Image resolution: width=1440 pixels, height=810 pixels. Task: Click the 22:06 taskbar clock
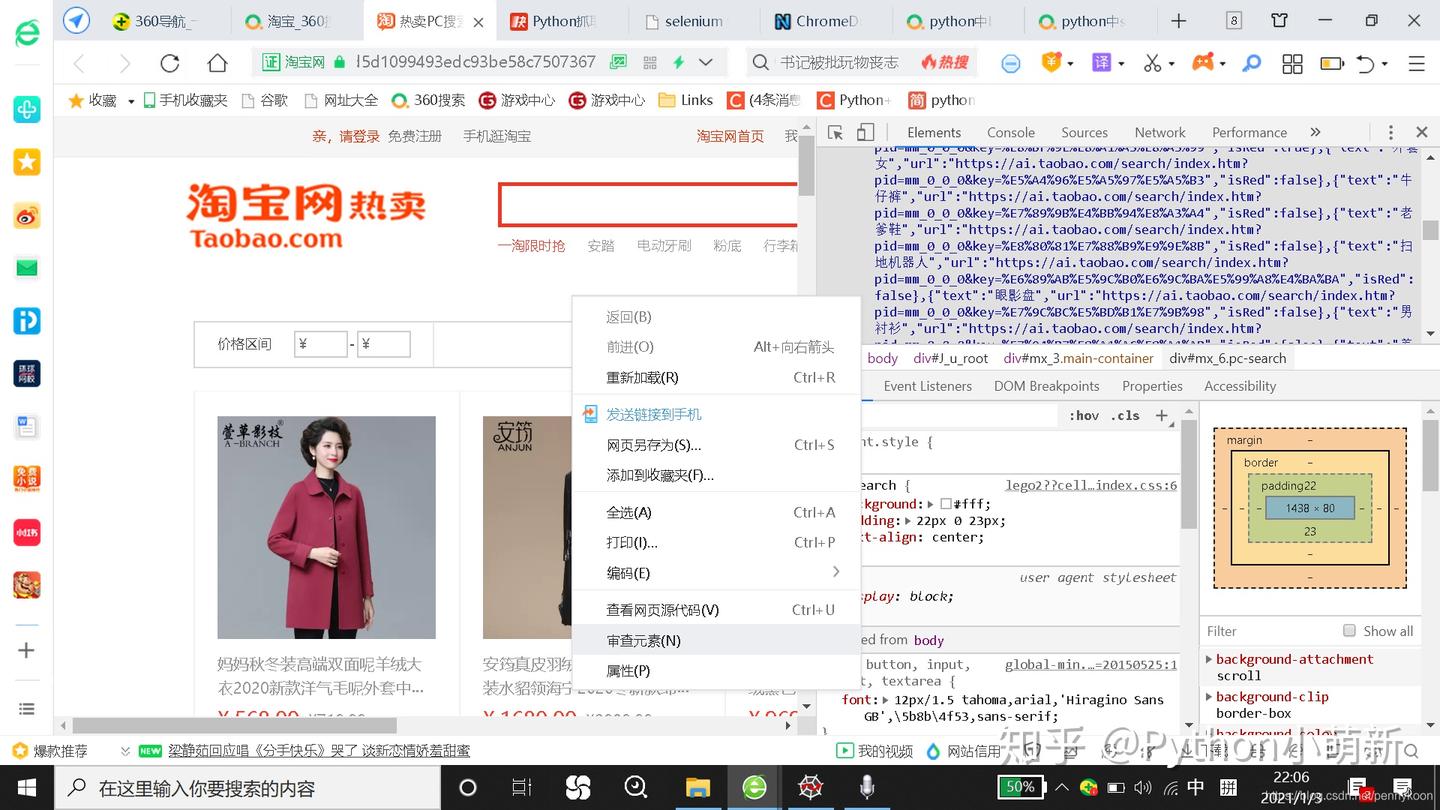point(1290,777)
